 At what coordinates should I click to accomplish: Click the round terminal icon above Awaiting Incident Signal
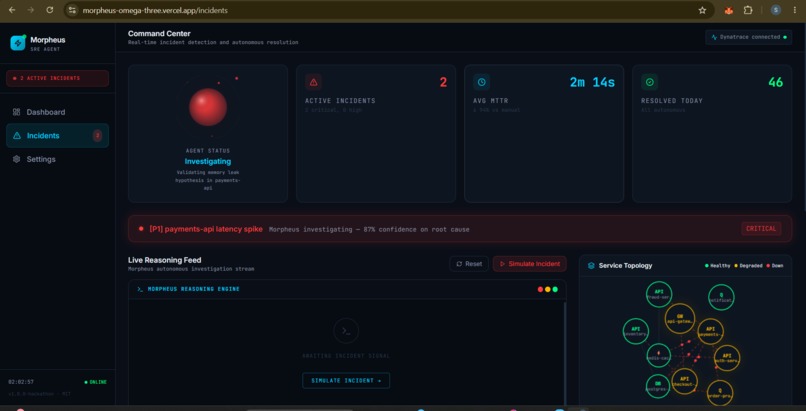pyautogui.click(x=346, y=331)
